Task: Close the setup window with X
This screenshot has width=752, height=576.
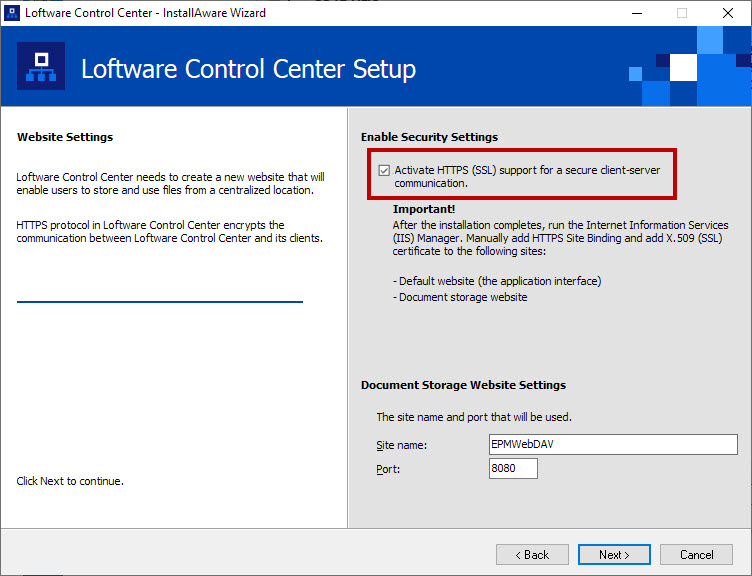Action: click(728, 13)
